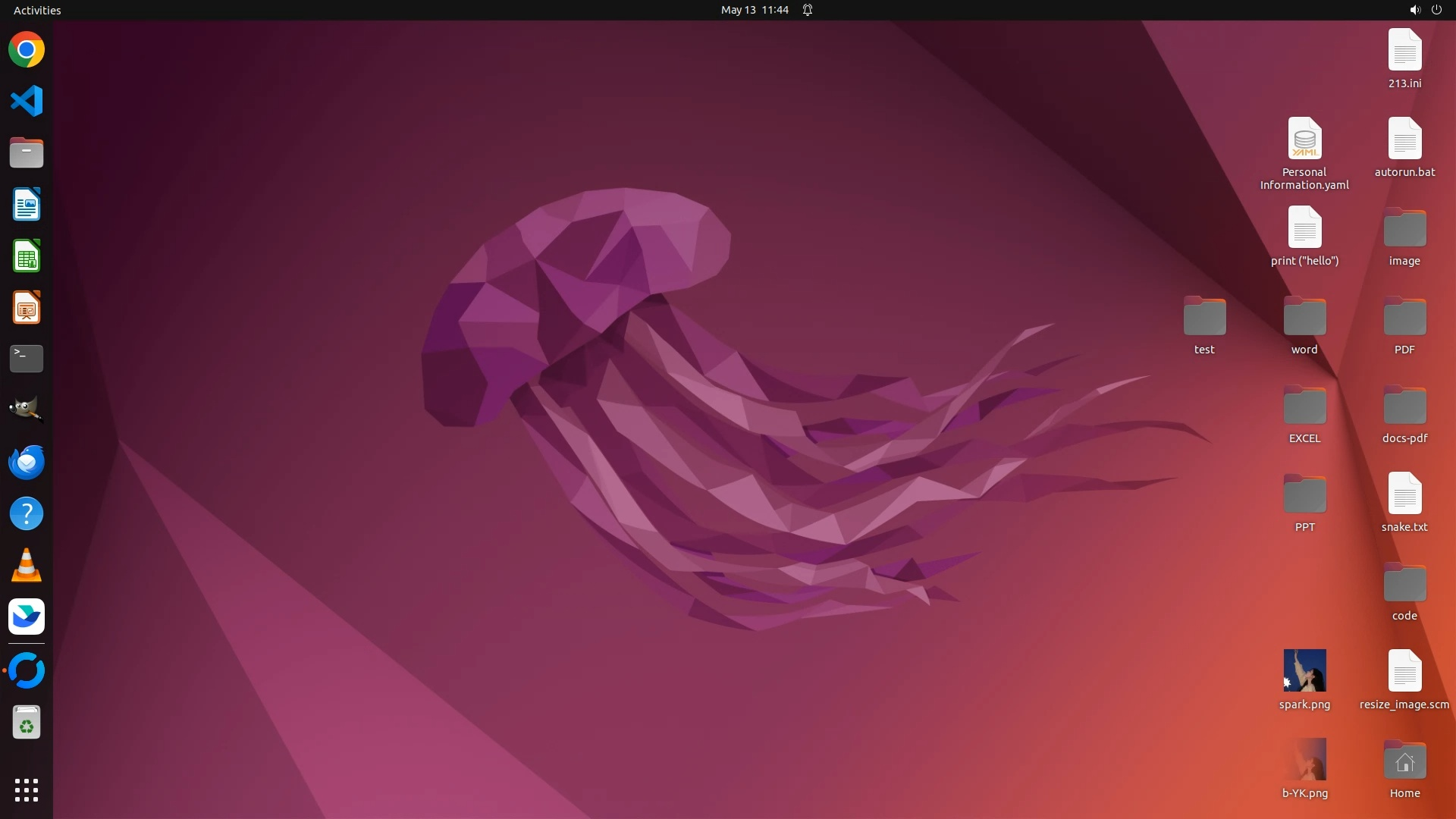Launch LibreOffice Calc from dock

[x=27, y=256]
